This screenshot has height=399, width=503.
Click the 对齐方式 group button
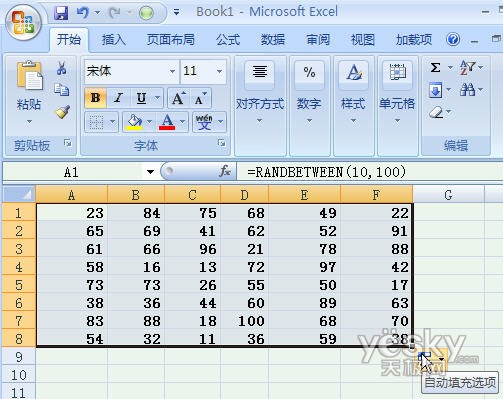[x=260, y=104]
